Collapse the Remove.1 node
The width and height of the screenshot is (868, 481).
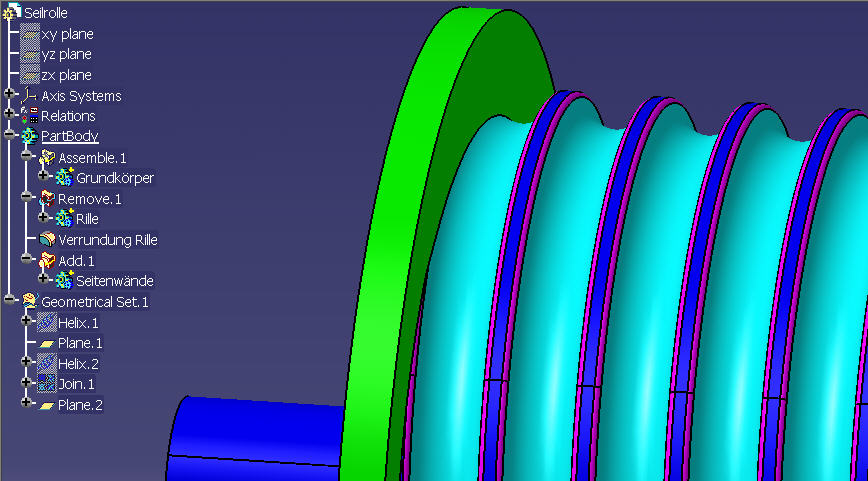click(26, 197)
